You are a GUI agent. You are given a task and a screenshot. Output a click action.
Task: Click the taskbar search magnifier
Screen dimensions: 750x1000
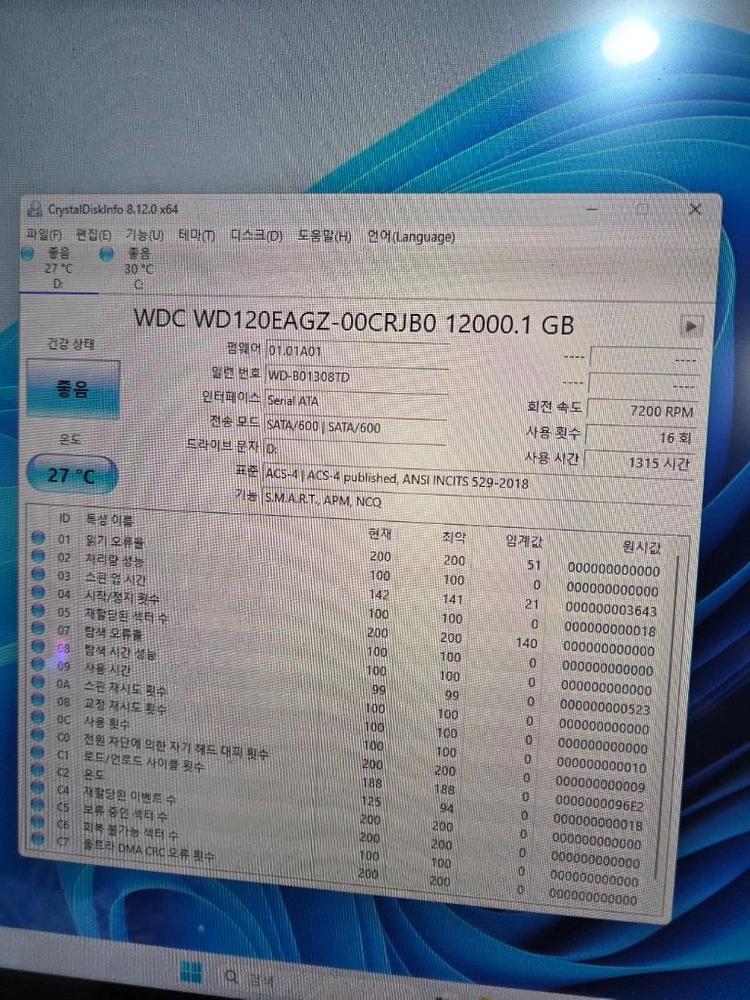pyautogui.click(x=231, y=976)
